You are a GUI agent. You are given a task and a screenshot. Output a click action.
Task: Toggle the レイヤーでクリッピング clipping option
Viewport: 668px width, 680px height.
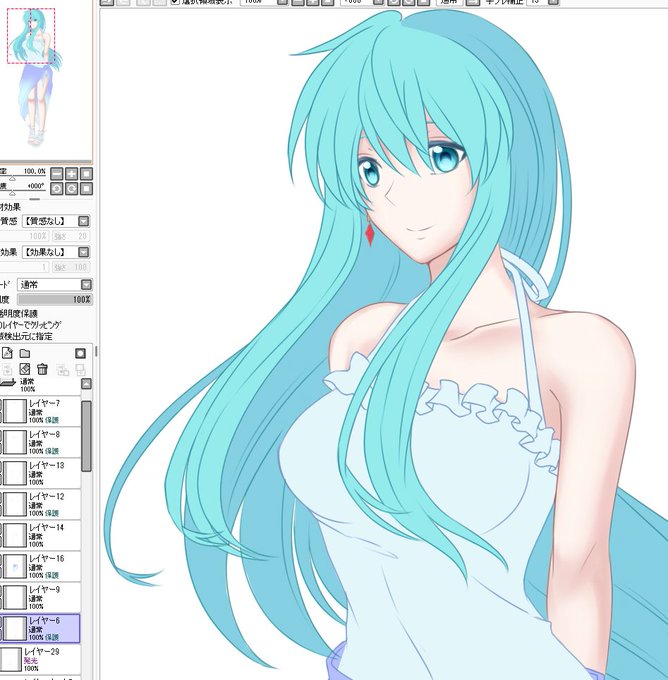[30, 325]
